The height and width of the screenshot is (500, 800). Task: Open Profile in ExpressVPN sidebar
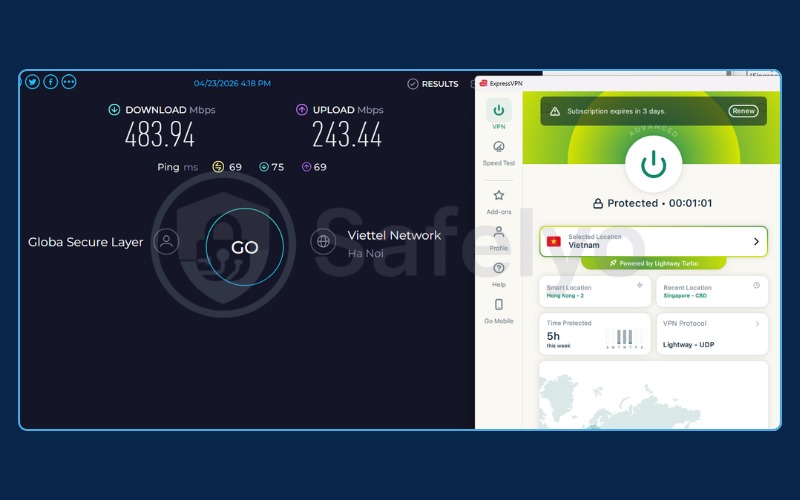(x=498, y=239)
